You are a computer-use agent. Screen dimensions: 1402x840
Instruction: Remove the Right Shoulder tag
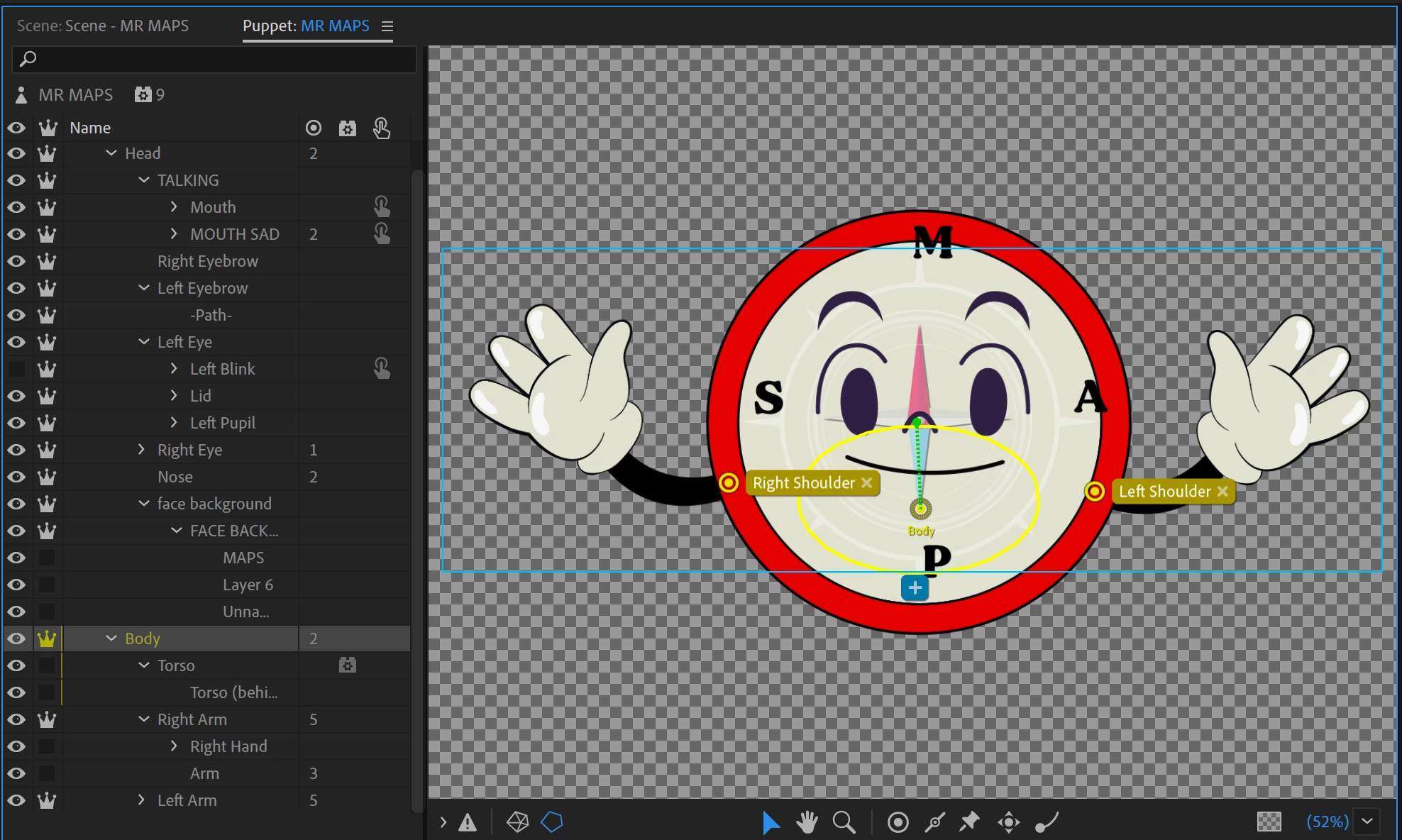[867, 482]
